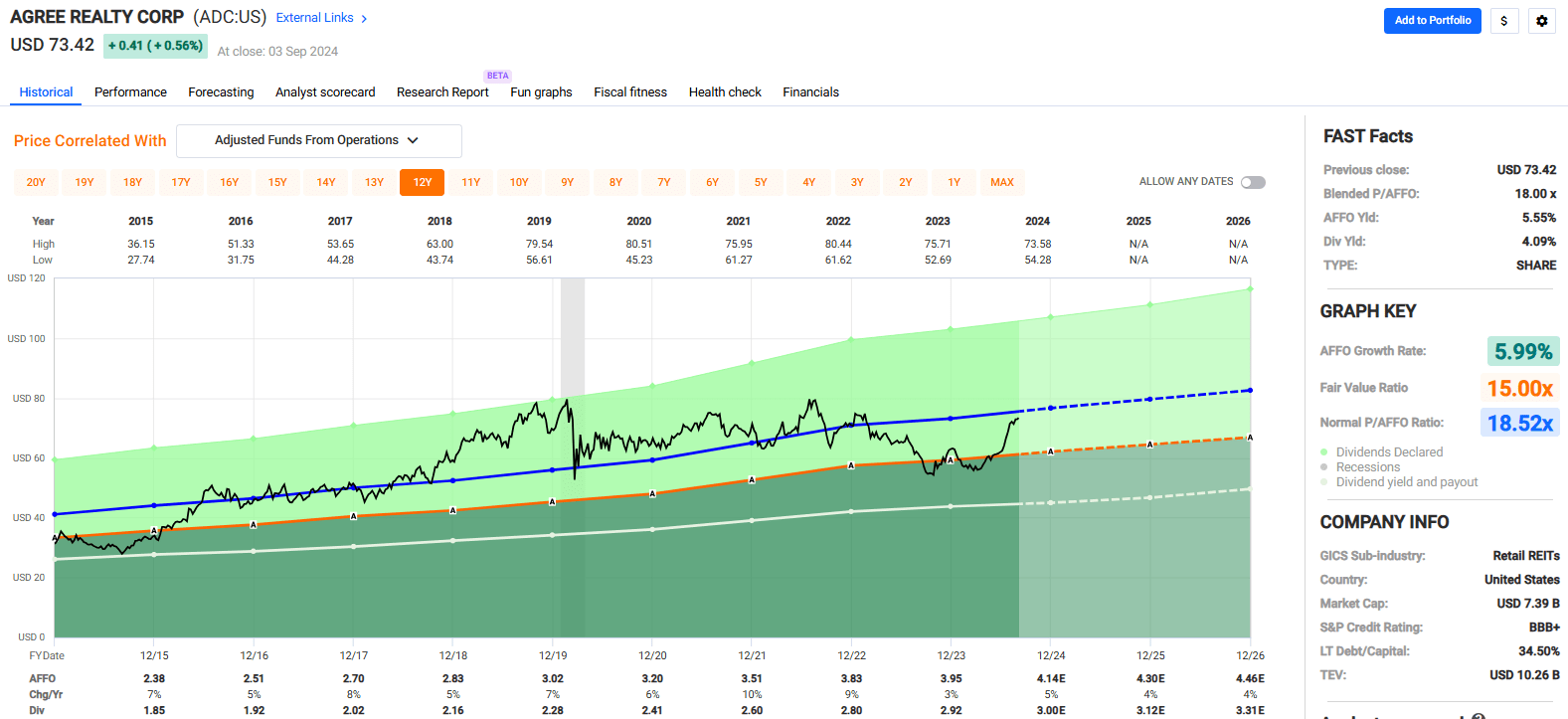Screen dimensions: 1568x719
Task: Select the 20Y time range
Action: coord(36,182)
